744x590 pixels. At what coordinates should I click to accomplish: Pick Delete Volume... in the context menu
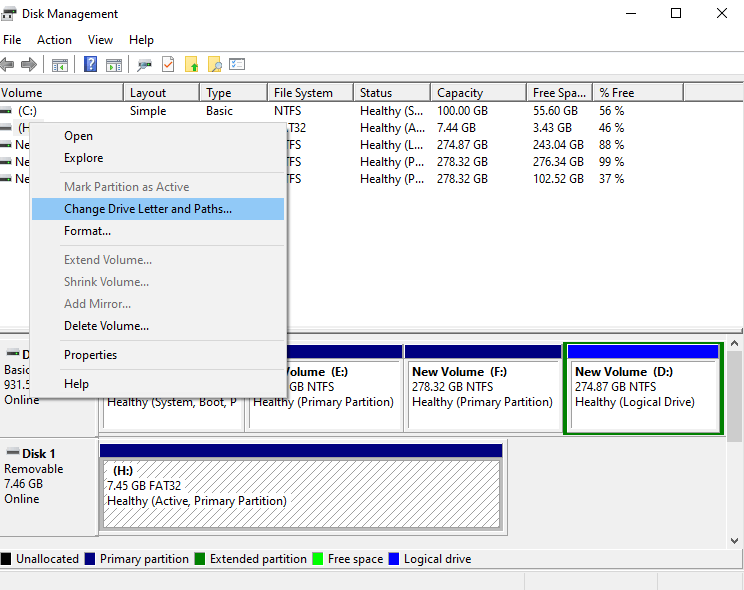(106, 326)
